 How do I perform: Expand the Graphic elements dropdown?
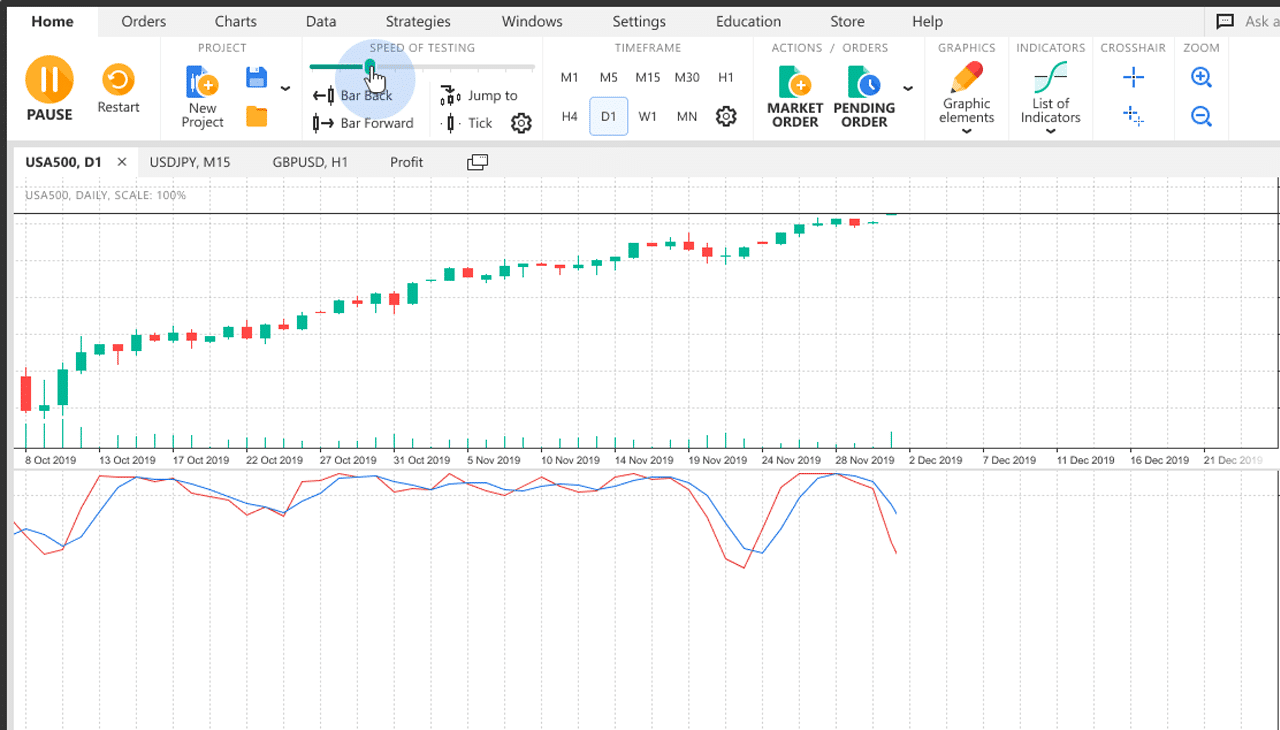(966, 130)
